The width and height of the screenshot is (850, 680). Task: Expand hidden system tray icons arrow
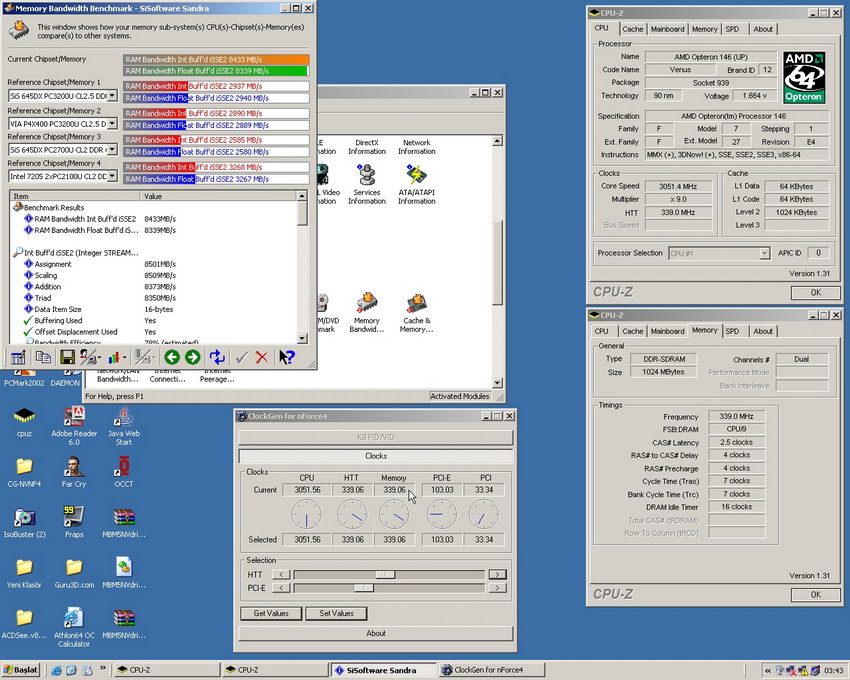coord(768,671)
